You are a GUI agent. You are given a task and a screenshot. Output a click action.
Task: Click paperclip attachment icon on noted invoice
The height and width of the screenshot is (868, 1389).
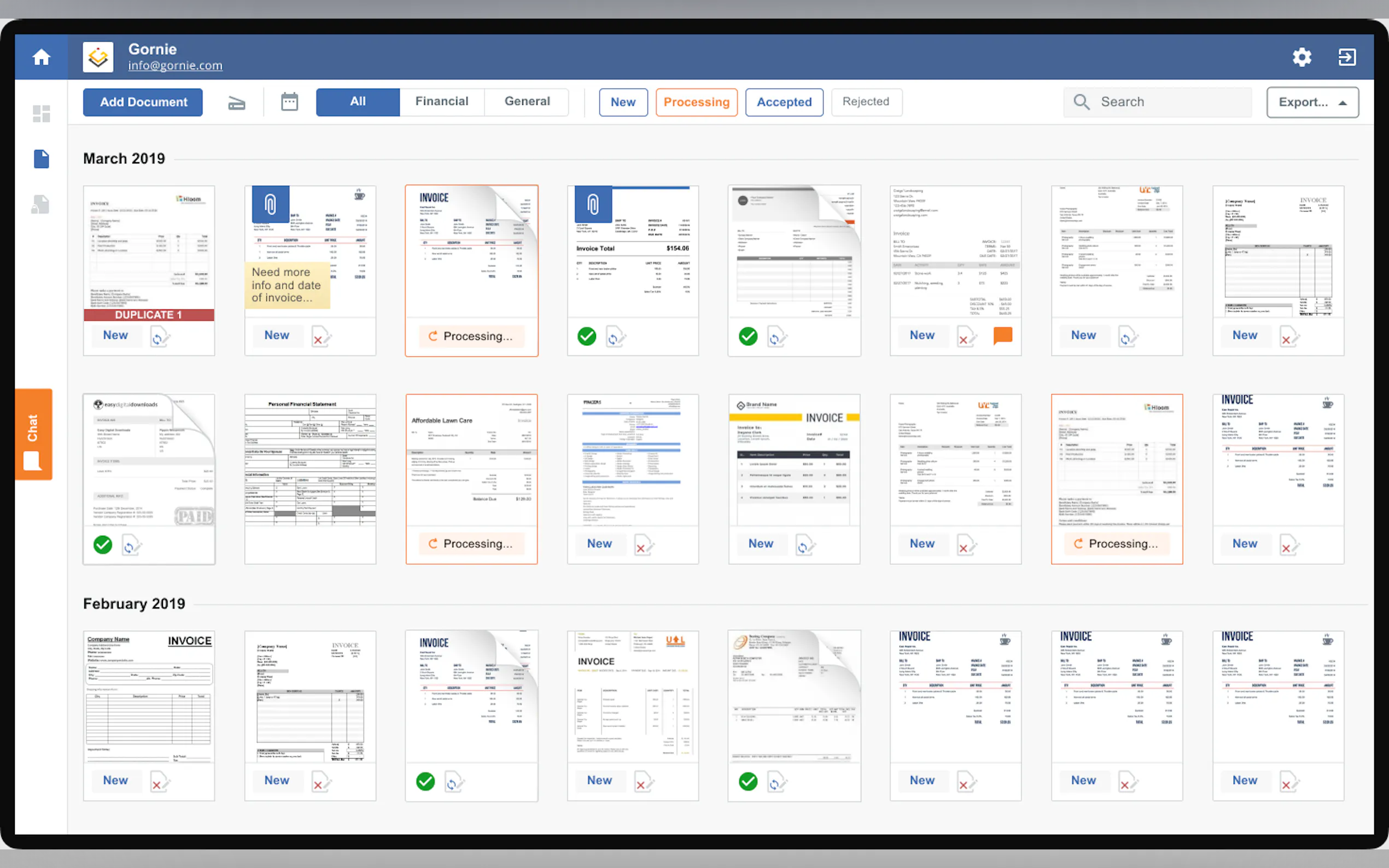coord(270,204)
